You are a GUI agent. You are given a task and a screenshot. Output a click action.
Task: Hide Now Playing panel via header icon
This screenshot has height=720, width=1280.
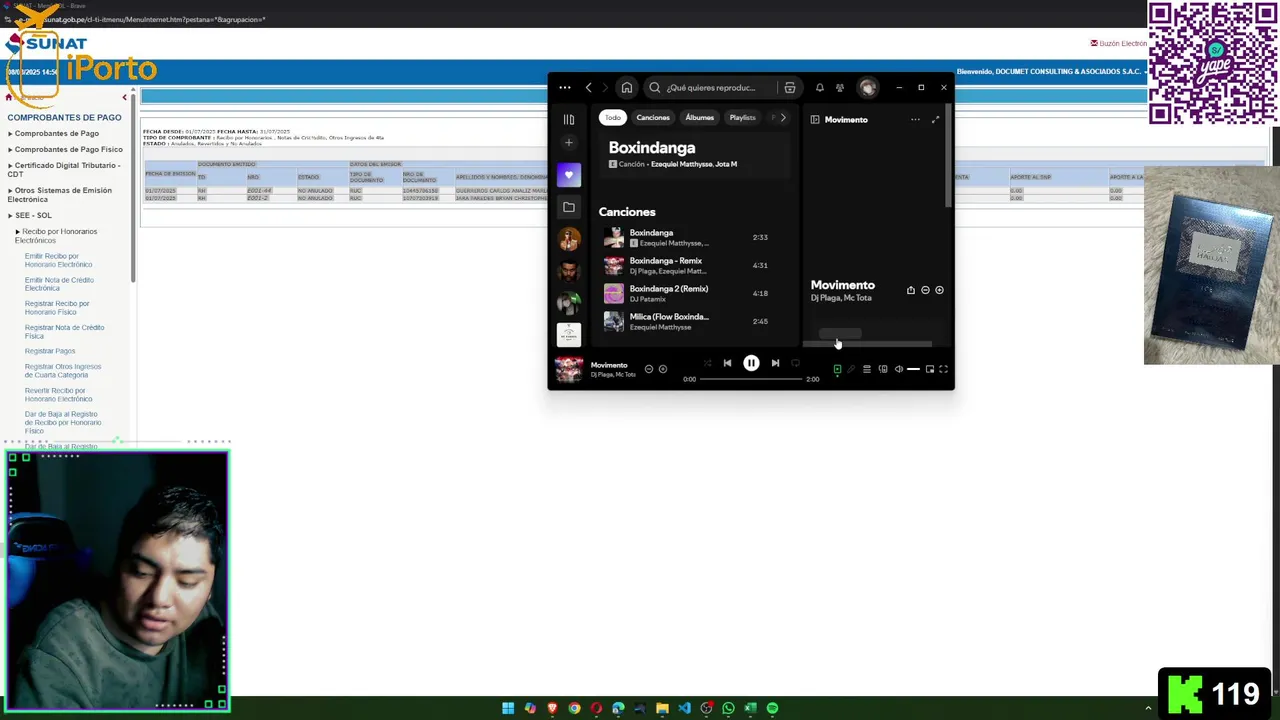(815, 120)
